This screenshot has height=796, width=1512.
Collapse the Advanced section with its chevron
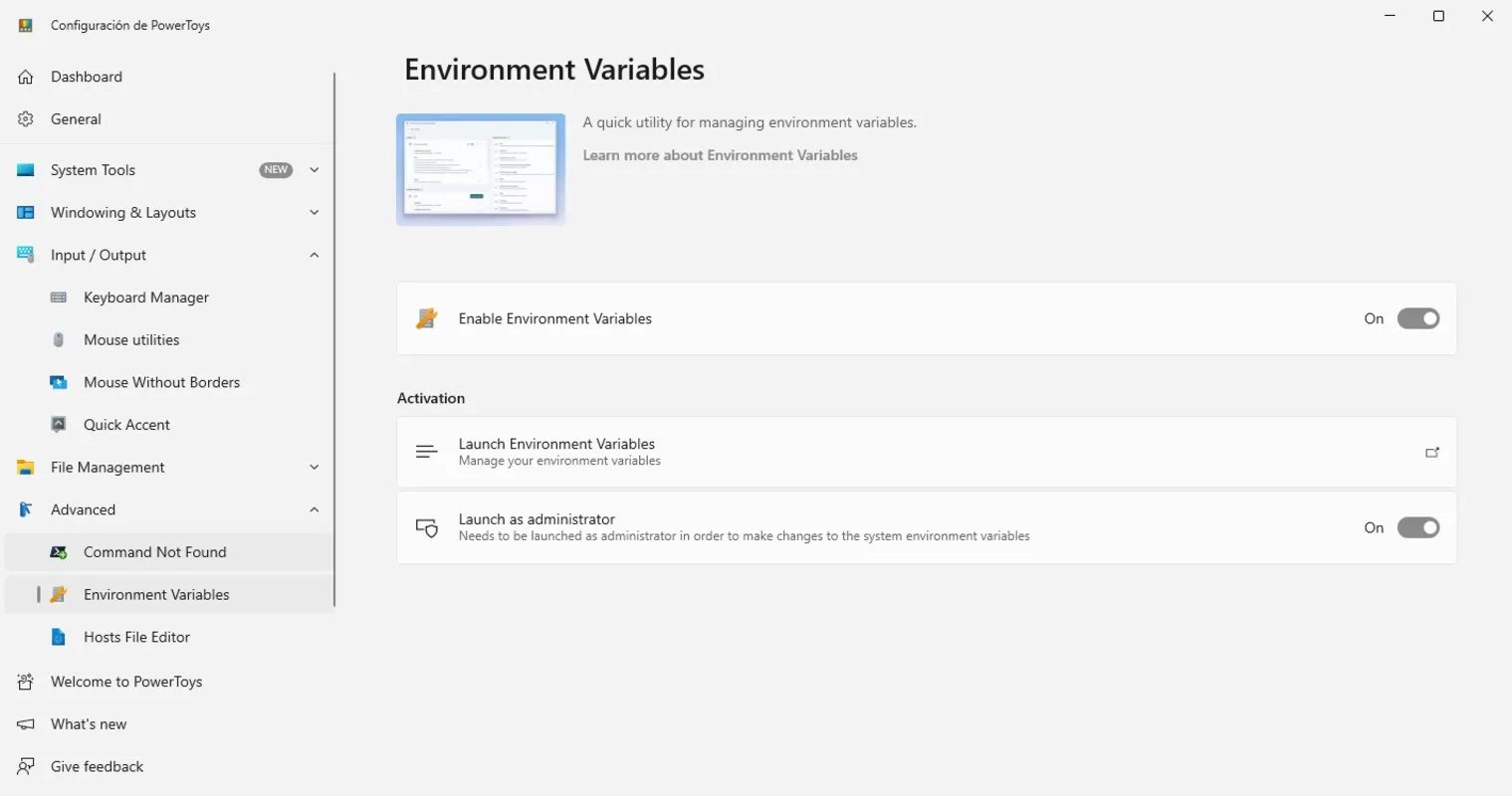[315, 509]
